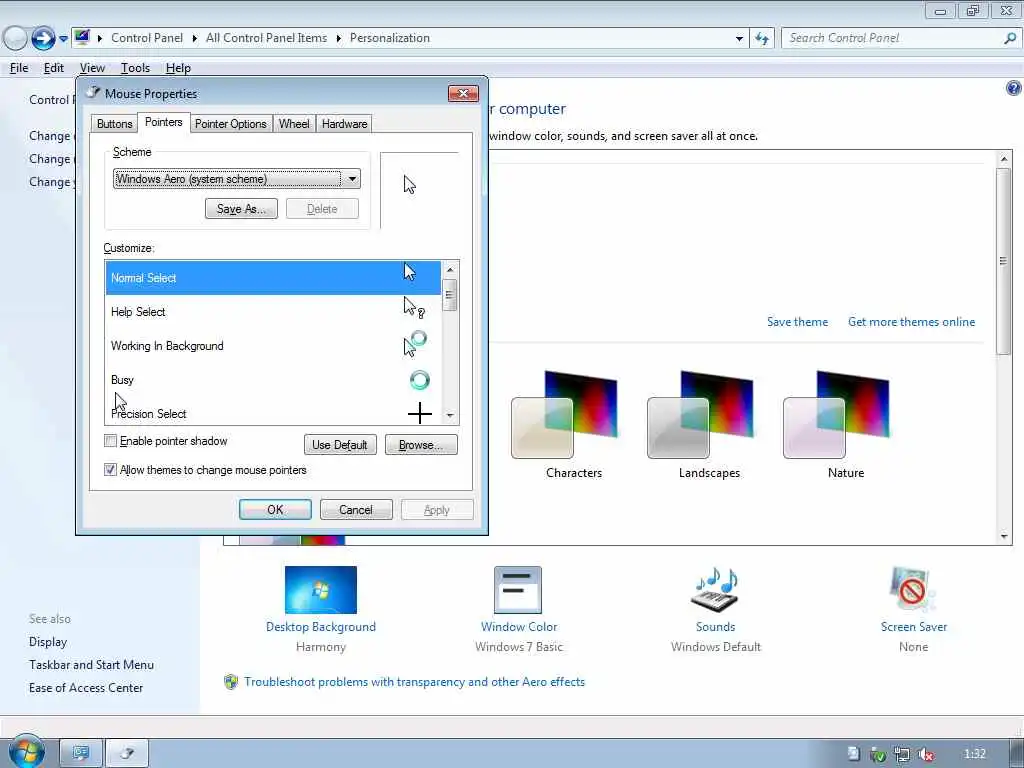Click the forward navigation arrow button
This screenshot has height=768, width=1024.
[43, 39]
